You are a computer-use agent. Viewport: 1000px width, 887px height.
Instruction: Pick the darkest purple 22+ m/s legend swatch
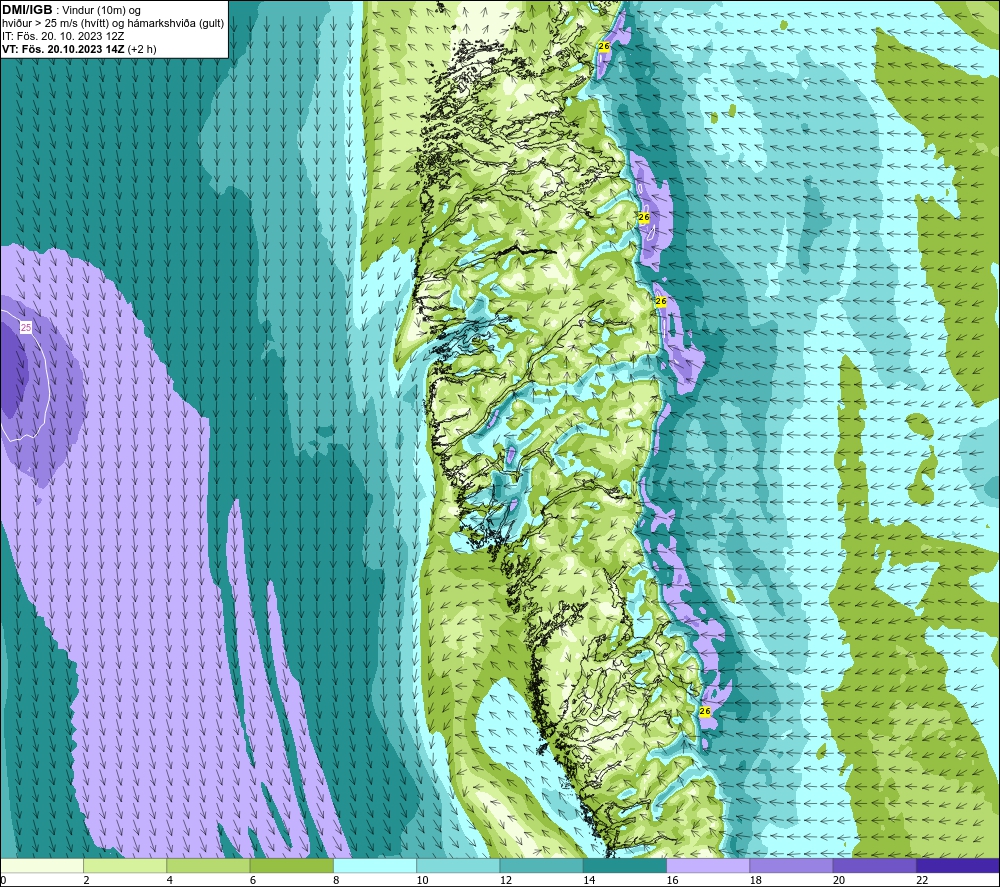(958, 865)
